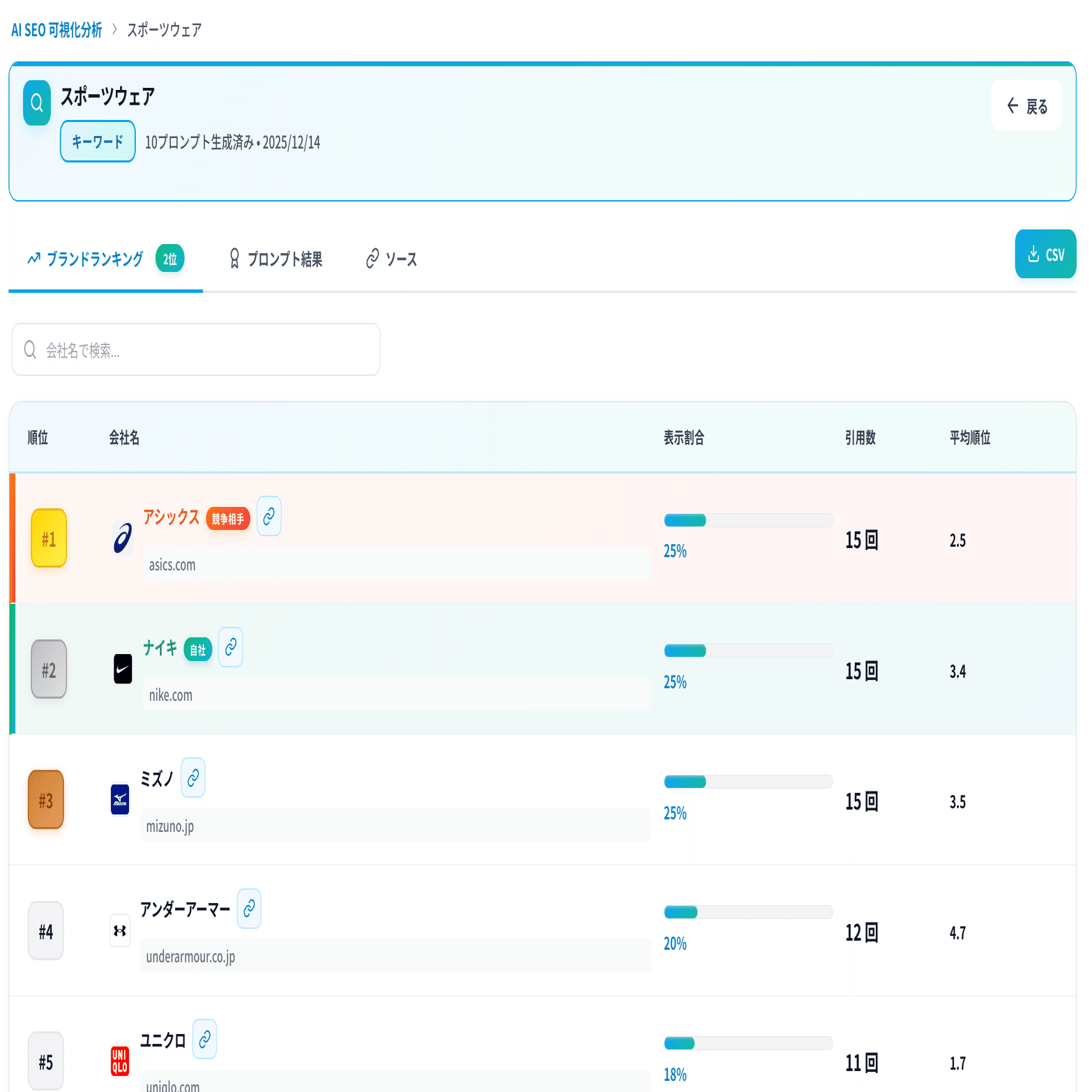The height and width of the screenshot is (1092, 1092).
Task: Switch to the プロンプト結果 tab
Action: [x=276, y=259]
